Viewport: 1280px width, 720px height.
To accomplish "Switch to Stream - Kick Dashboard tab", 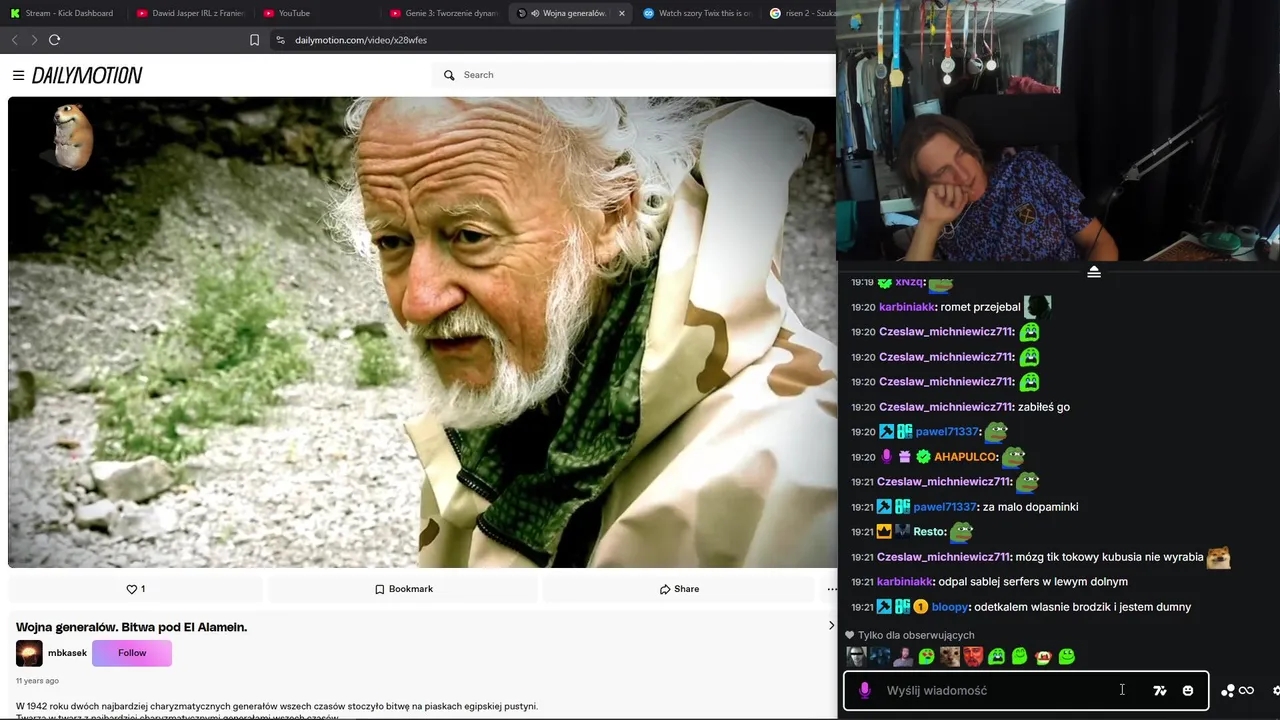I will tap(63, 13).
